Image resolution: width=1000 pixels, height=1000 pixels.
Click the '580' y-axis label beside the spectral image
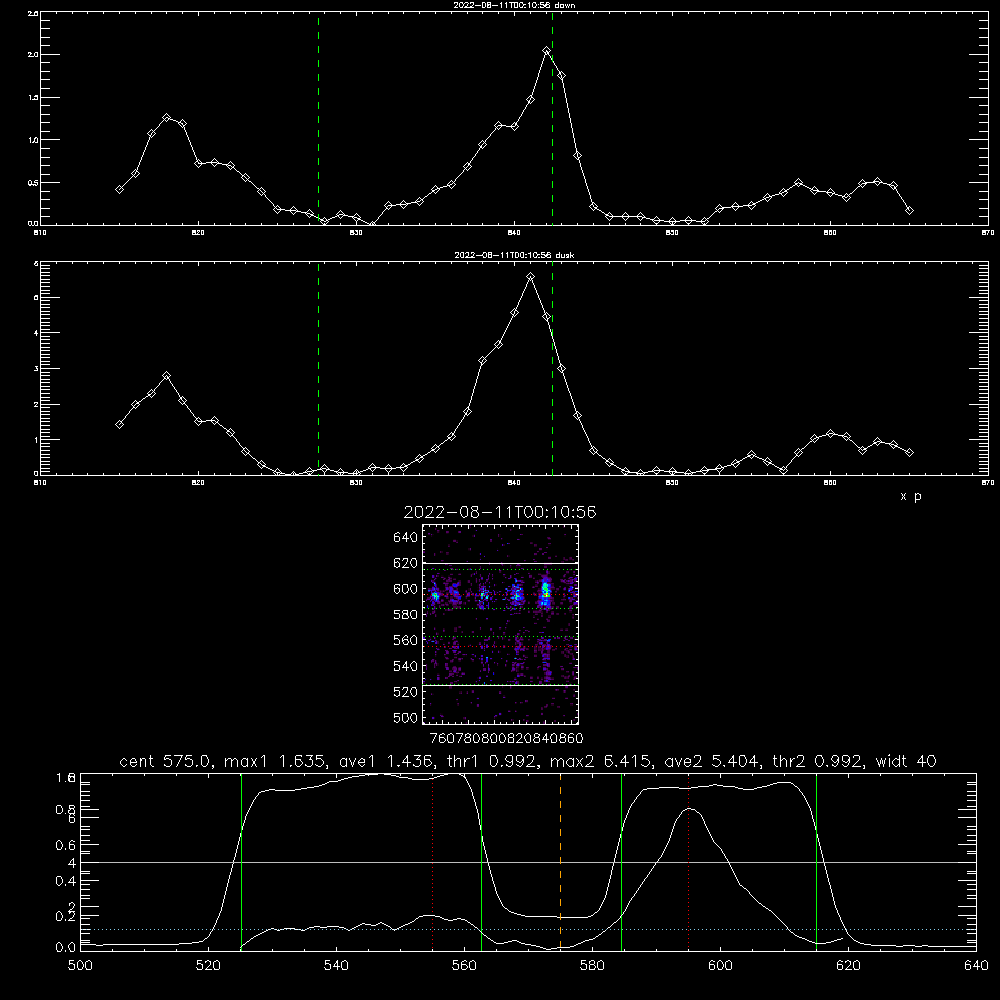pos(406,615)
